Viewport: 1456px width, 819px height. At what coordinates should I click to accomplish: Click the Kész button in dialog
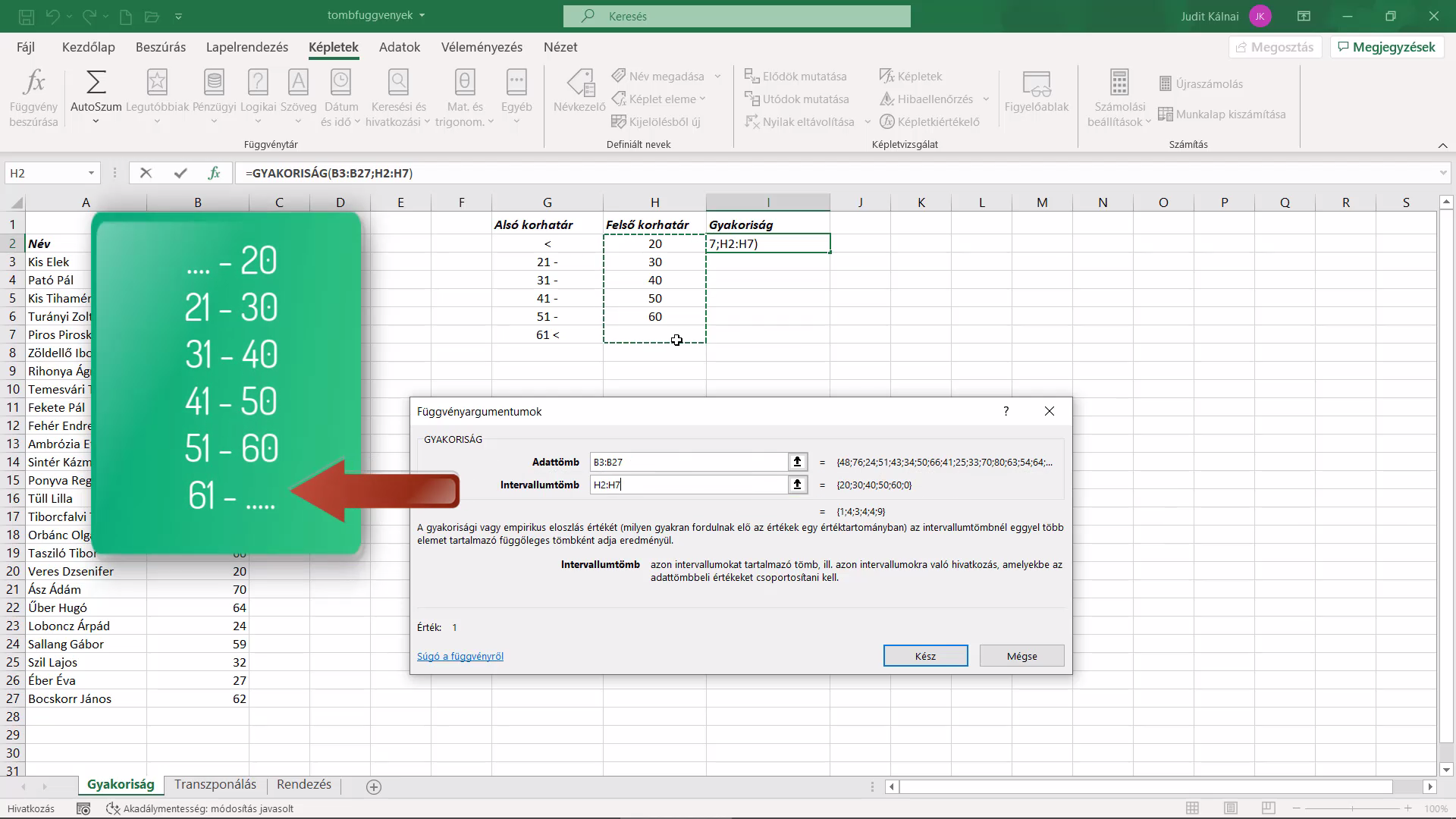tap(925, 656)
